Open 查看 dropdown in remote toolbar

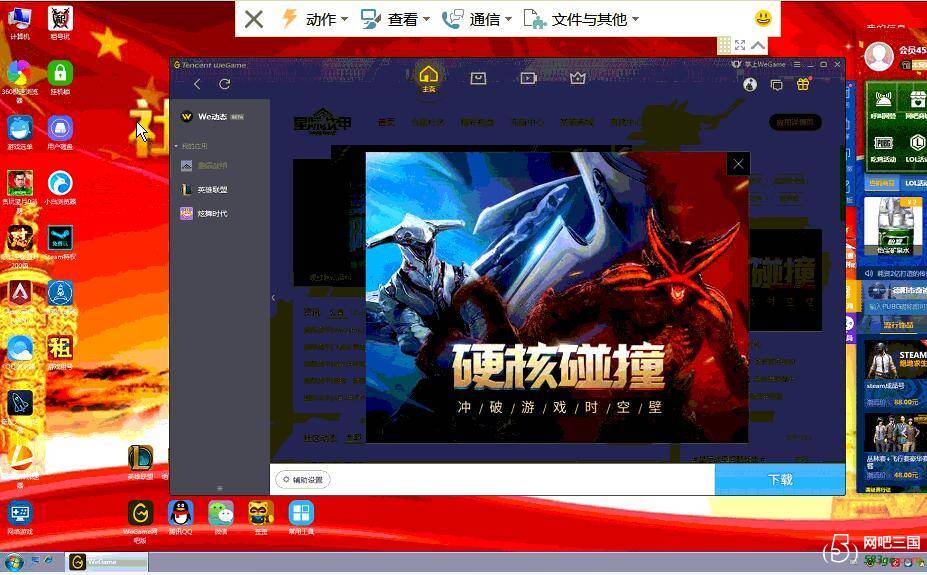396,20
